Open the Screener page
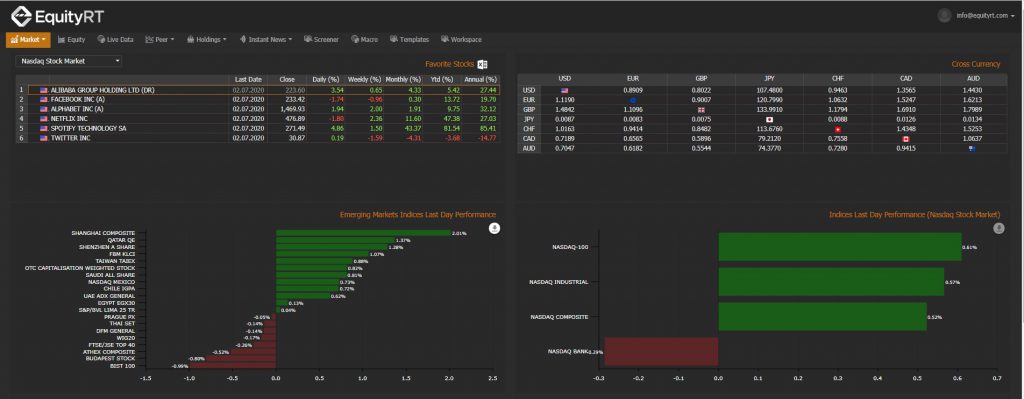Screen dimensions: 1024x399 (x=321, y=40)
